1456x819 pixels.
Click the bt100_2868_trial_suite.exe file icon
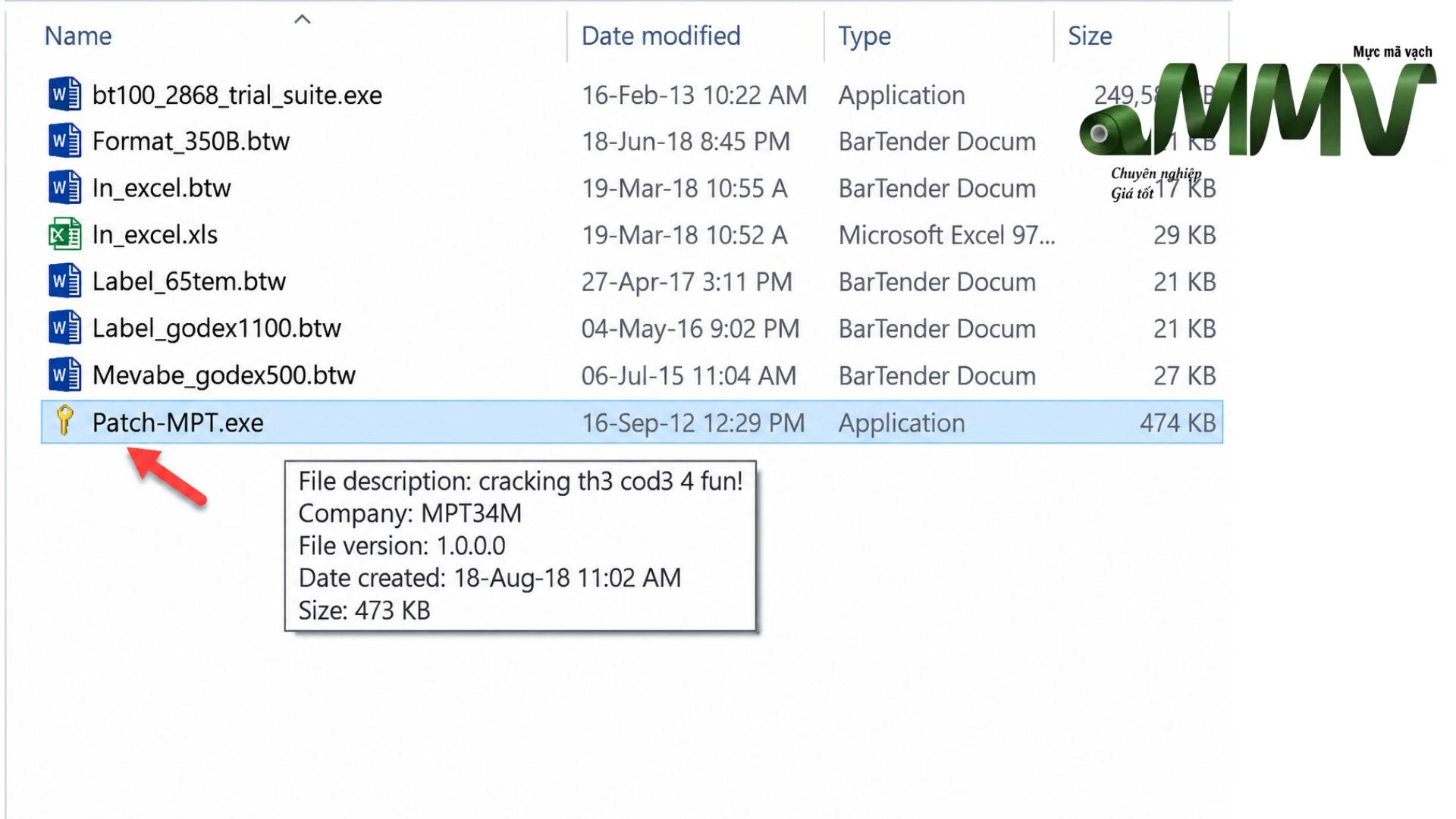[x=64, y=95]
